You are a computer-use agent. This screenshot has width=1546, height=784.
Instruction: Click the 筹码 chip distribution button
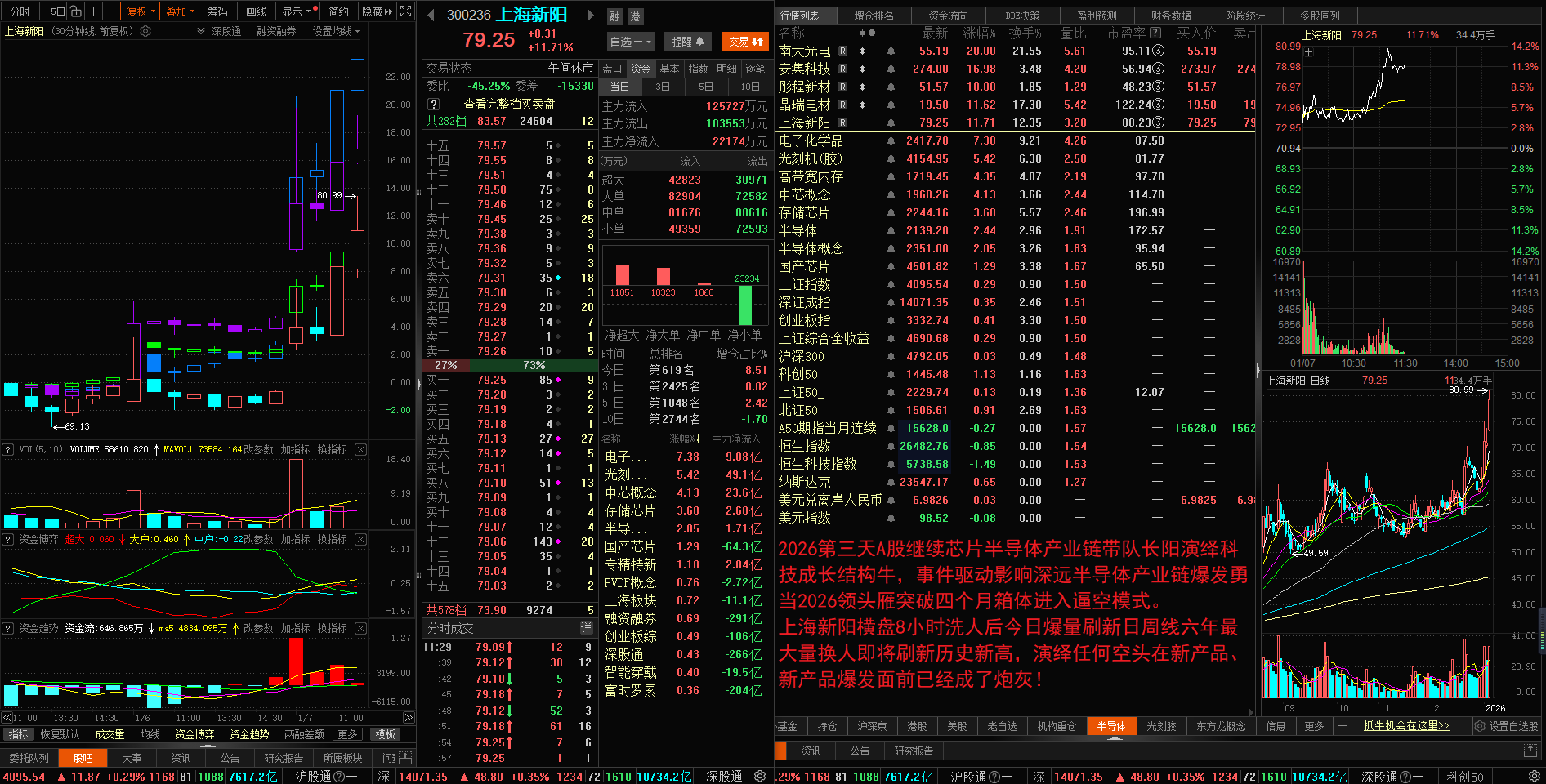click(217, 11)
